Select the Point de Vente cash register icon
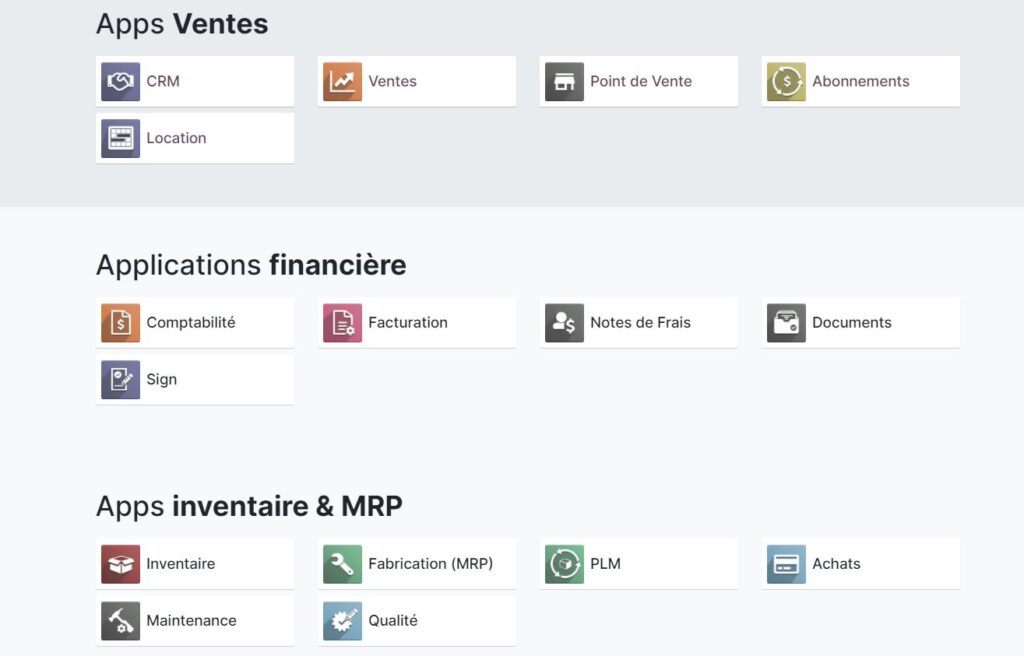Screen dimensions: 1024x656 tap(563, 81)
